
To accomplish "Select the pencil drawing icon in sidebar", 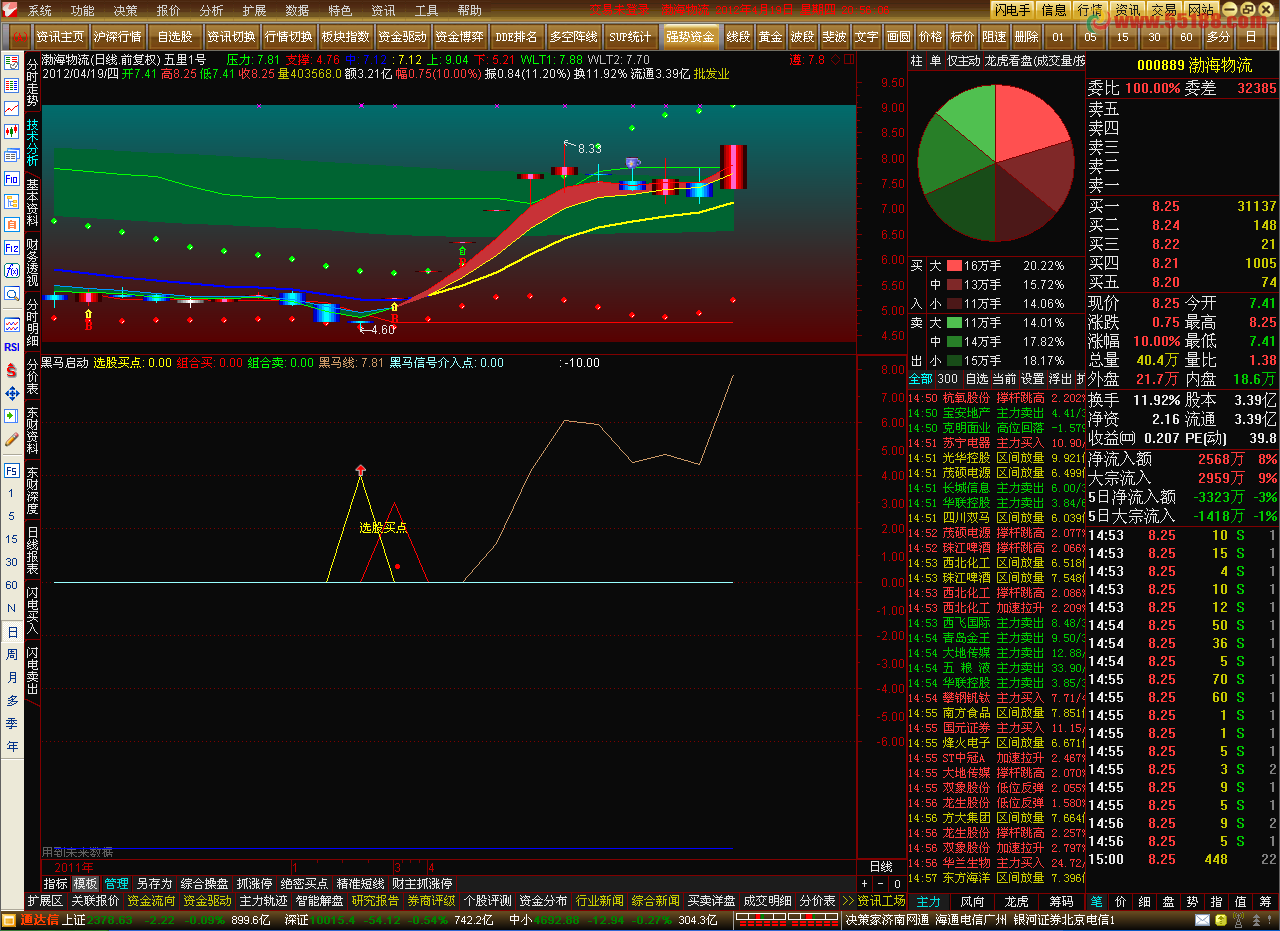I will [12, 439].
